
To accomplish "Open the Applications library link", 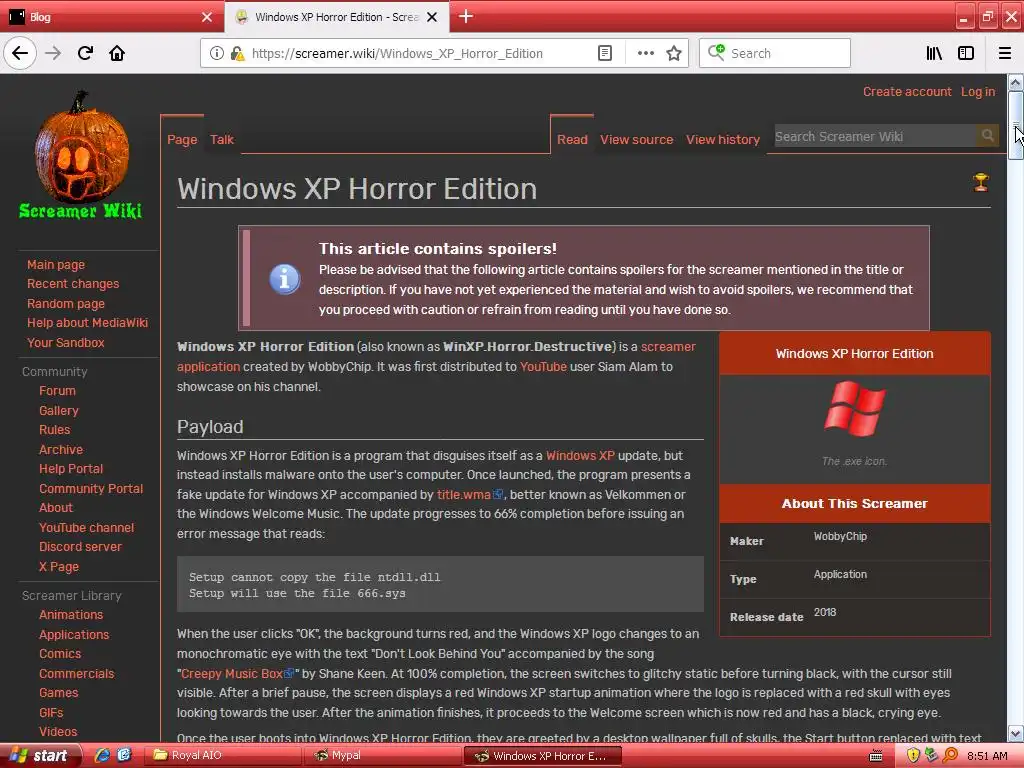I will tap(74, 634).
